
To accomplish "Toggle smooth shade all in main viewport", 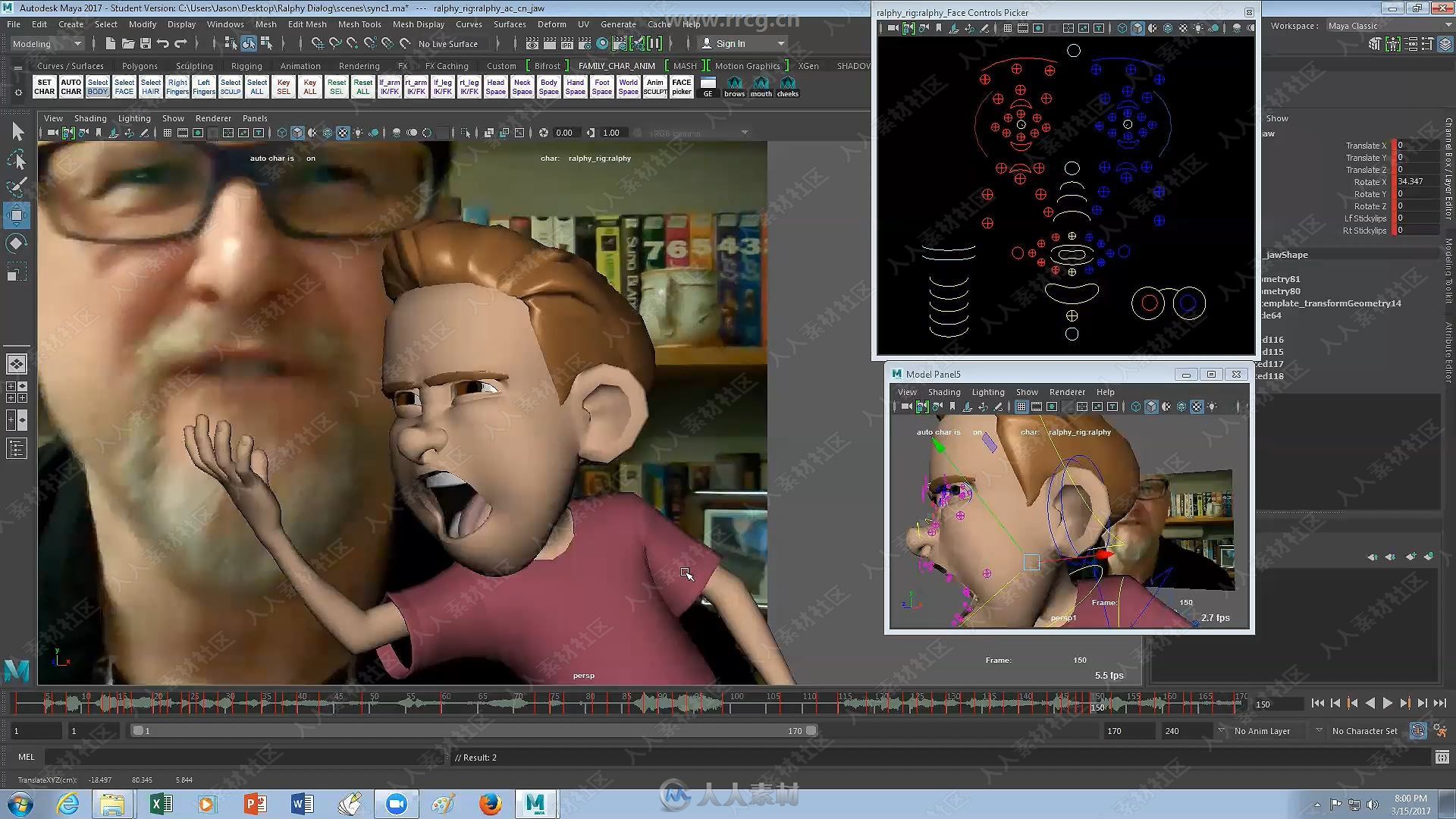I will 297,133.
